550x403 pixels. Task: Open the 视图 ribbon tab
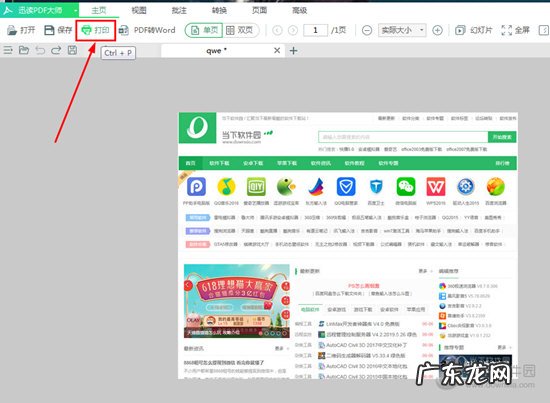tap(139, 10)
